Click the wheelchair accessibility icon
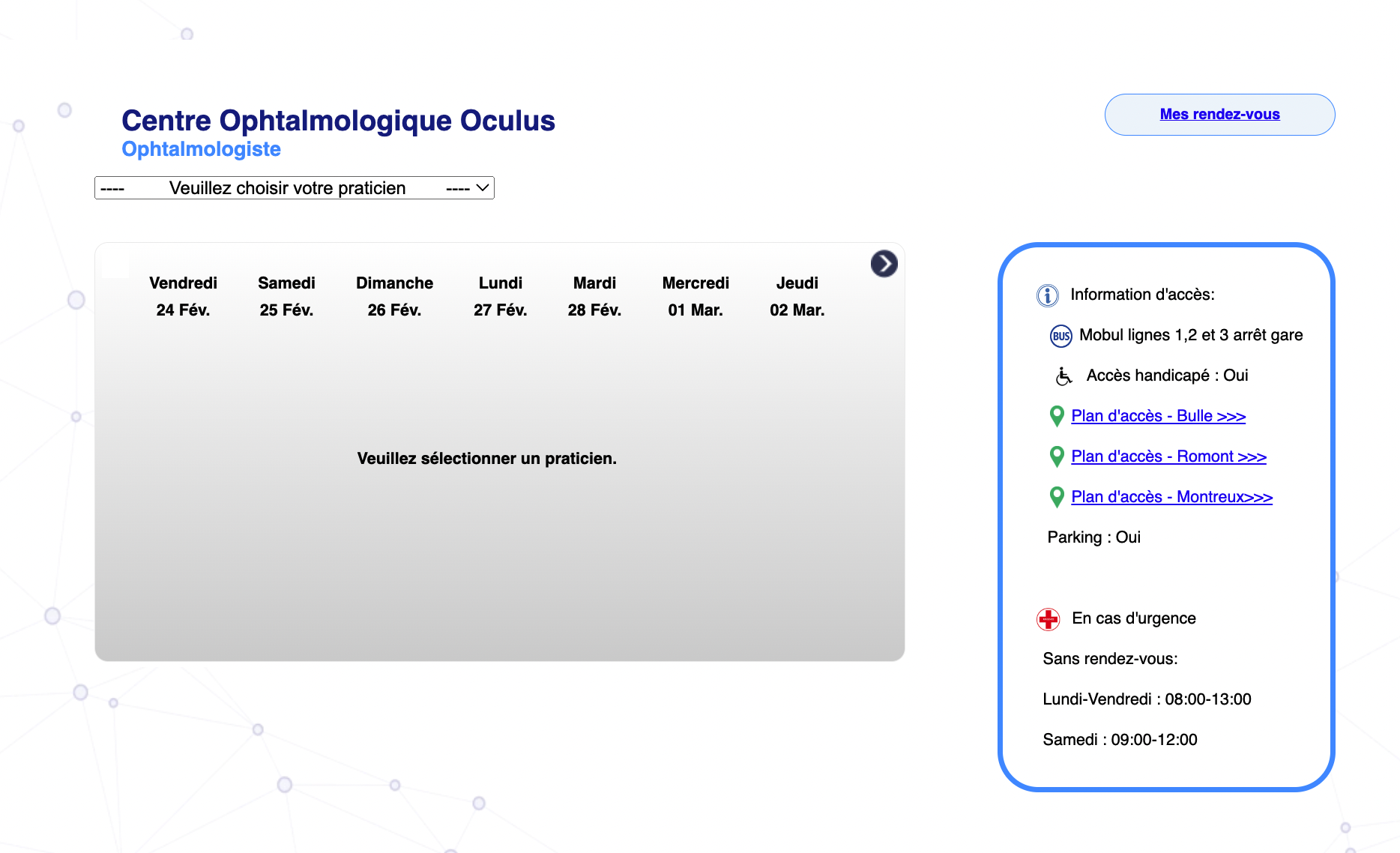This screenshot has width=1400, height=853. coord(1063,376)
